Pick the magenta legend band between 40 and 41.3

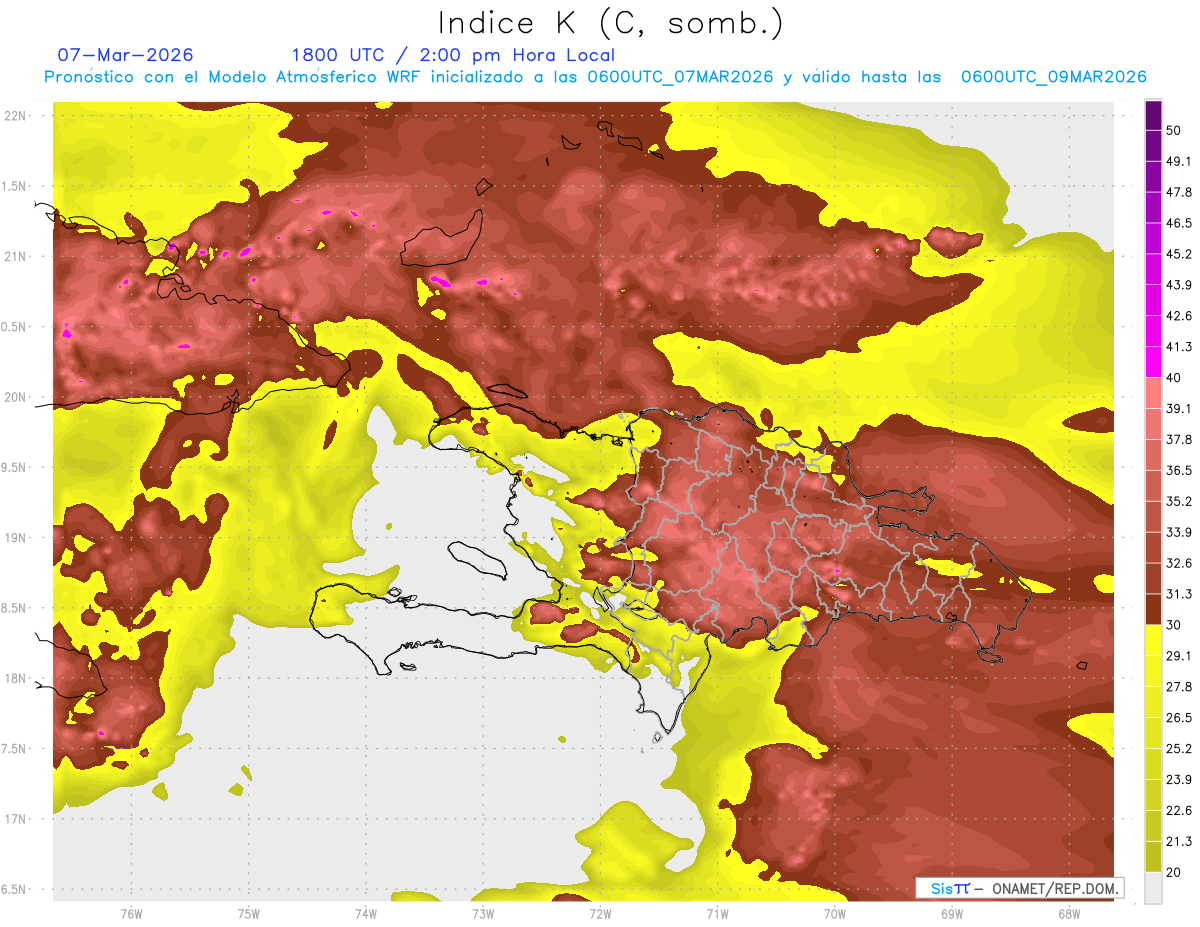click(1153, 362)
